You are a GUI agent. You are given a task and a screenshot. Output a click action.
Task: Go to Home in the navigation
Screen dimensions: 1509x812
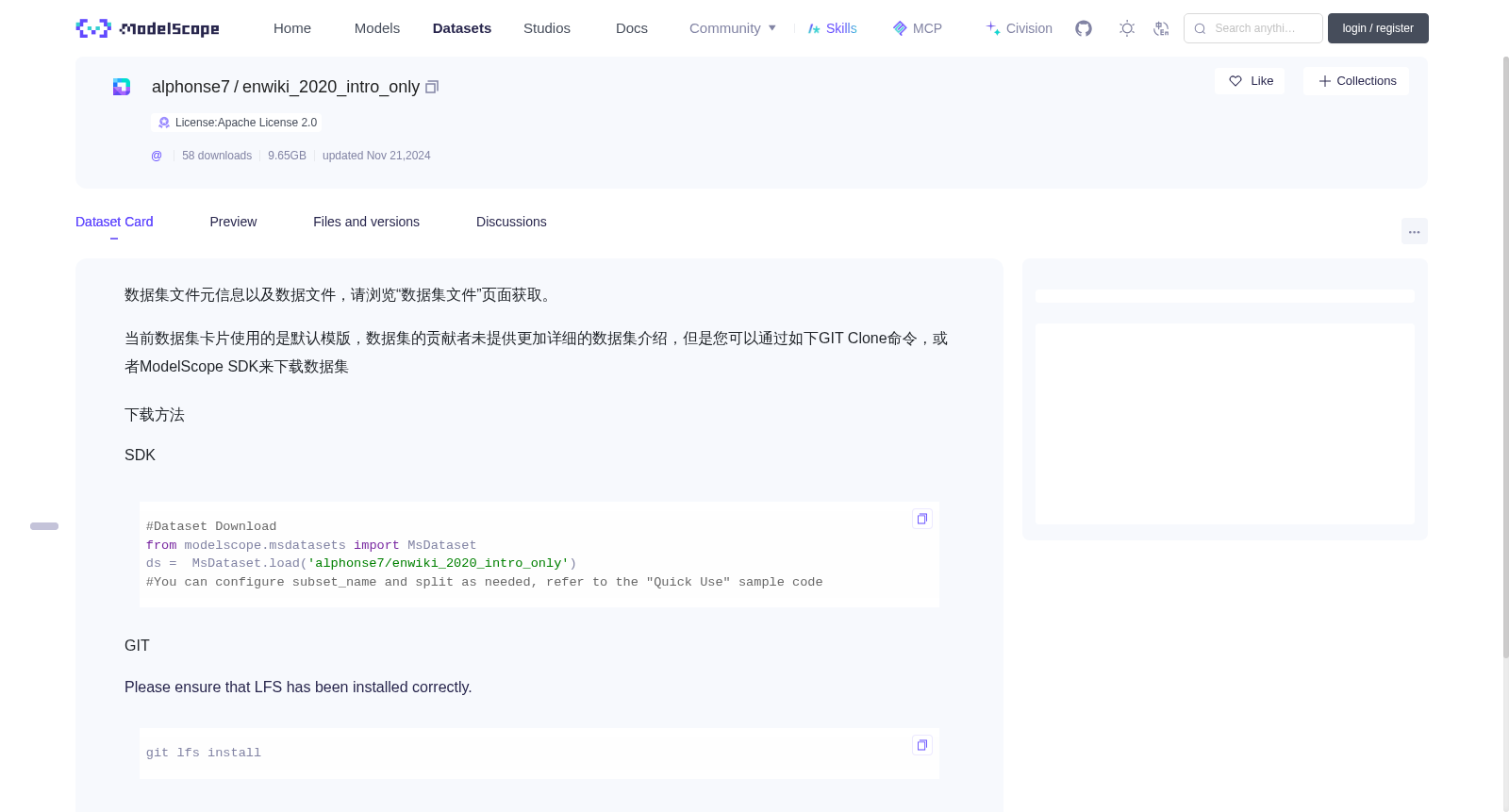[x=292, y=28]
